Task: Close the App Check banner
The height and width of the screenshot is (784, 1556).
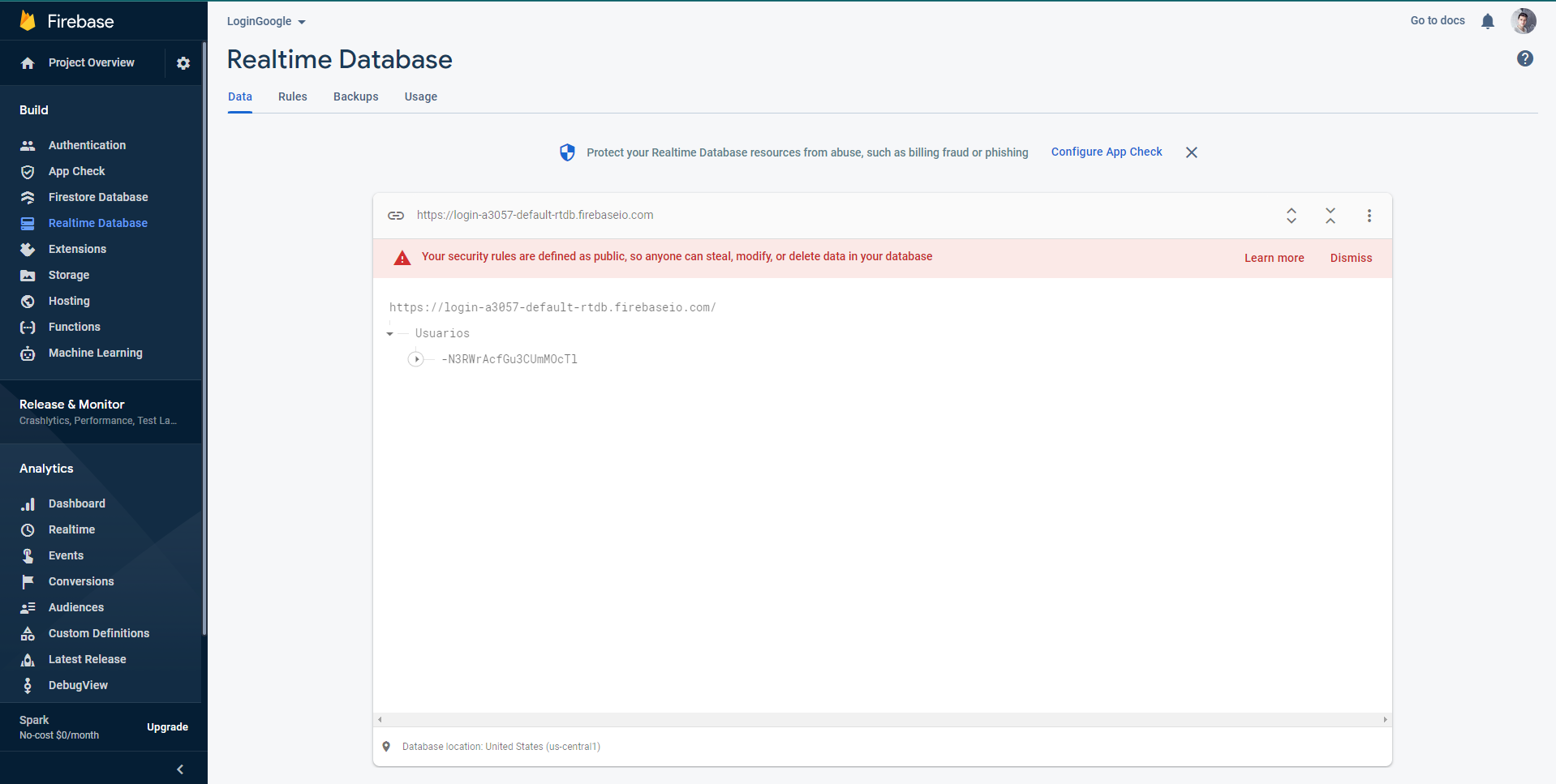Action: coord(1192,152)
